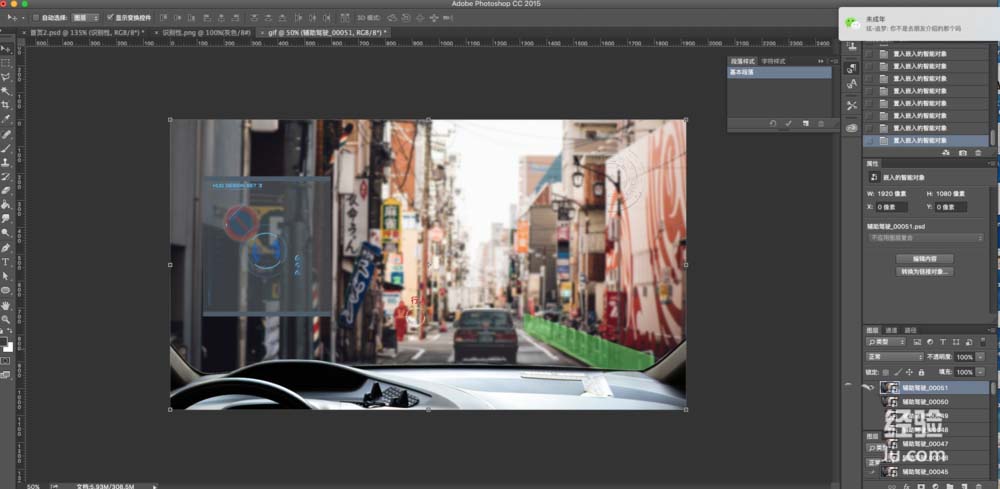Click the 转换为链接对象 button
The width and height of the screenshot is (1000, 489).
[x=925, y=271]
